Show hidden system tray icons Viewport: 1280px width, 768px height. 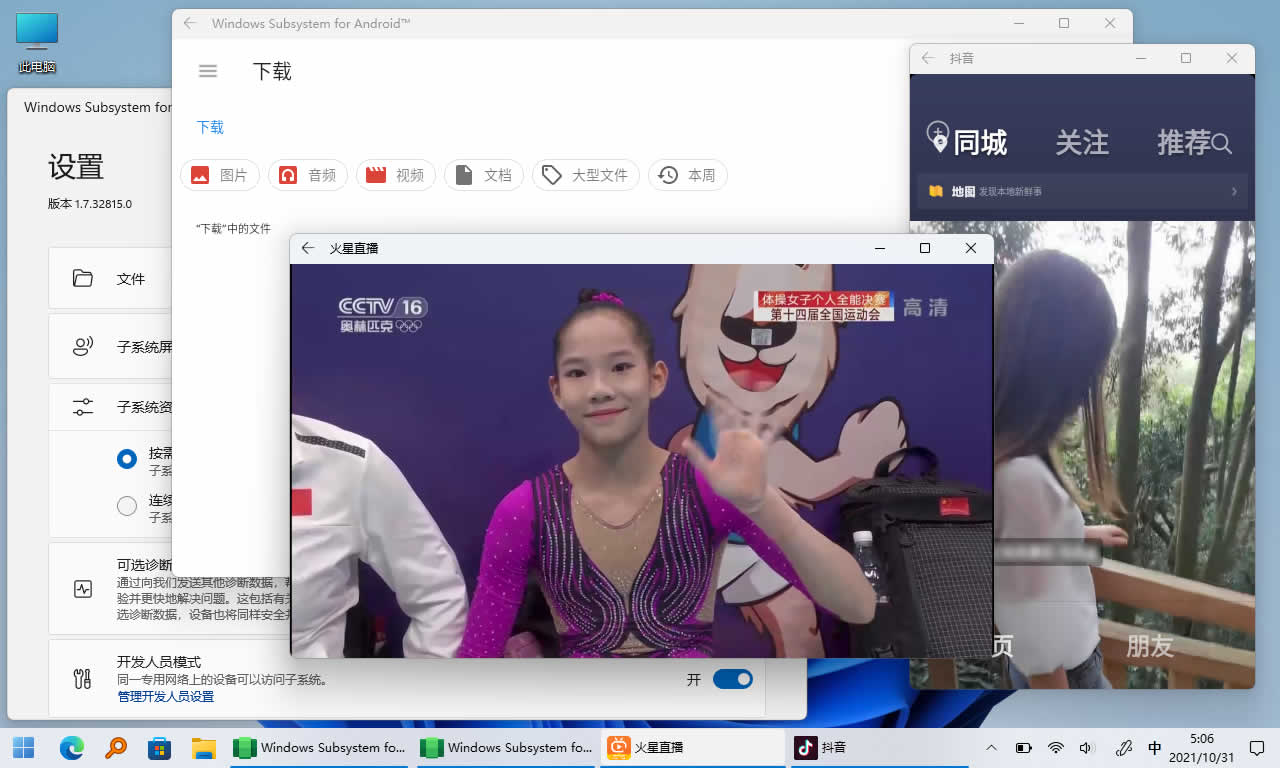coord(991,747)
